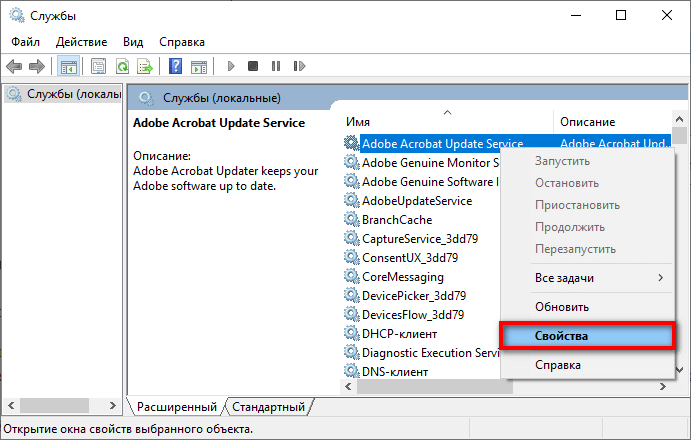This screenshot has width=691, height=440.
Task: Click gear icon next to DevicesFlow_3dd79
Action: (x=351, y=314)
